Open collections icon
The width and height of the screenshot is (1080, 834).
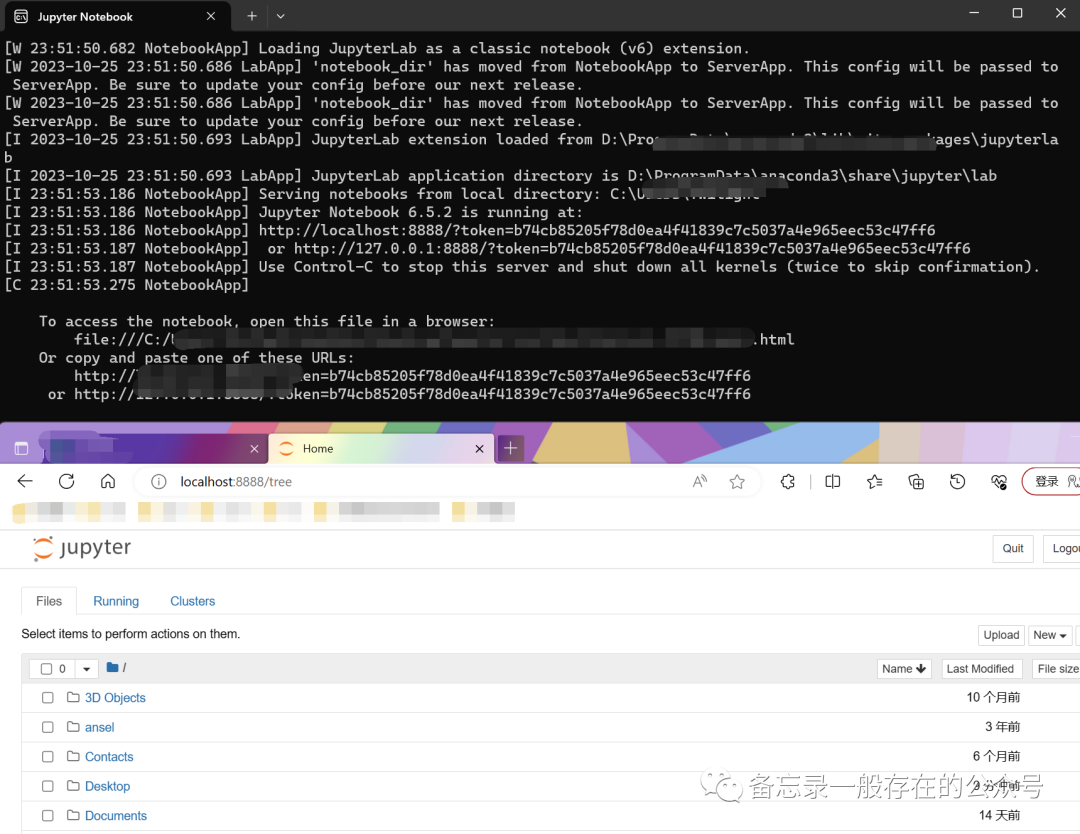(x=916, y=481)
